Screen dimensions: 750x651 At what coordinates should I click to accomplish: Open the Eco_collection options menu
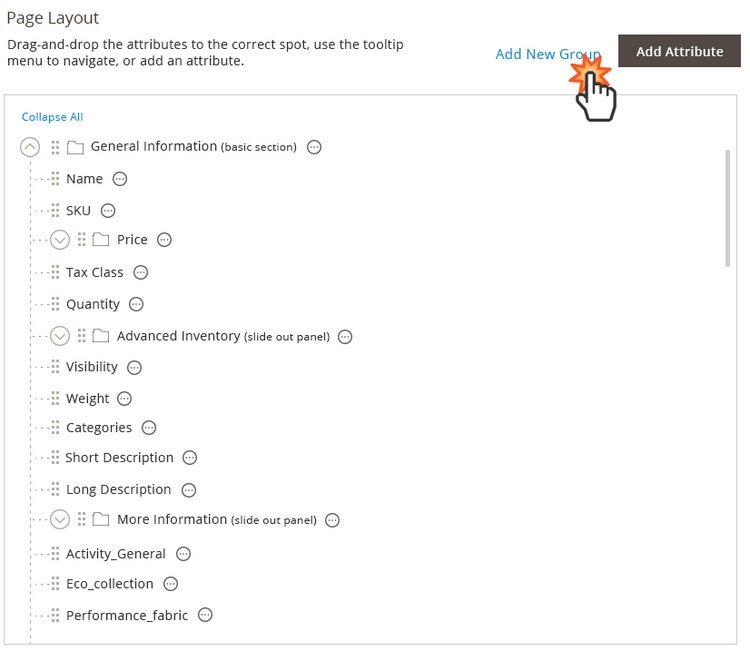coord(171,584)
